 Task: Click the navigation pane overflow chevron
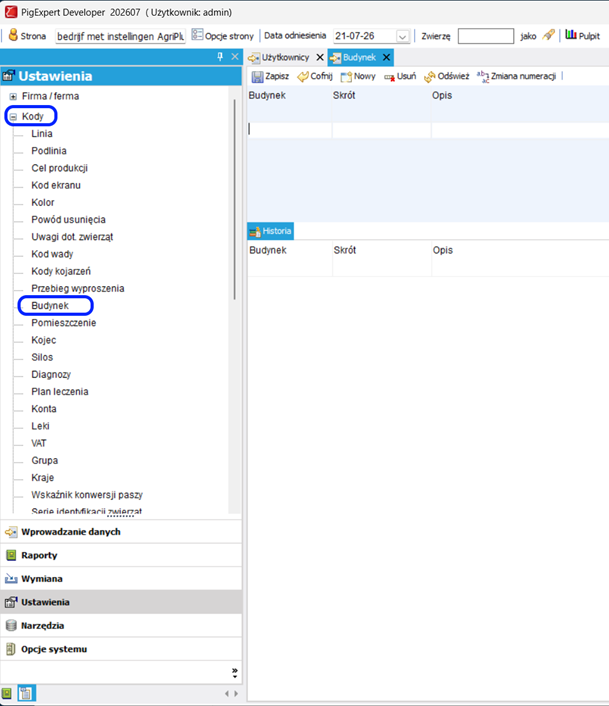click(235, 673)
